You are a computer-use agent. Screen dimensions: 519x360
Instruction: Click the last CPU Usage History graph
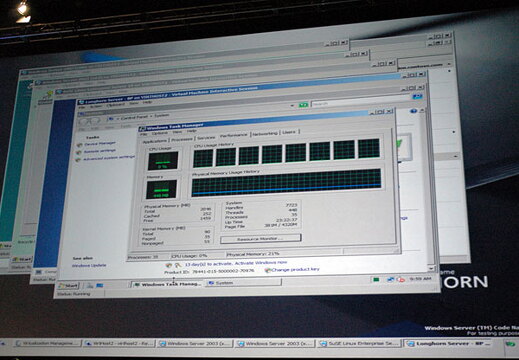(x=369, y=148)
